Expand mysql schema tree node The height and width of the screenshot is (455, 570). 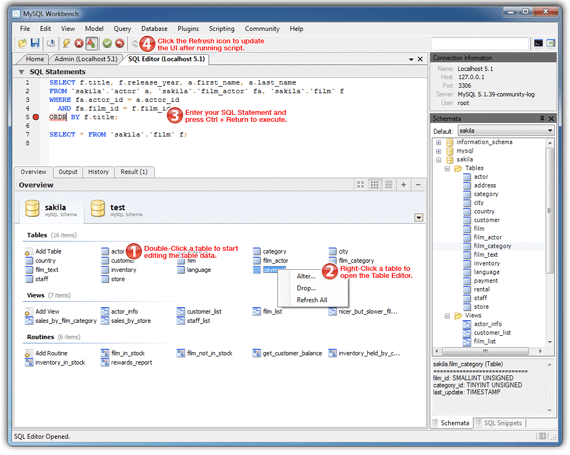(x=438, y=151)
